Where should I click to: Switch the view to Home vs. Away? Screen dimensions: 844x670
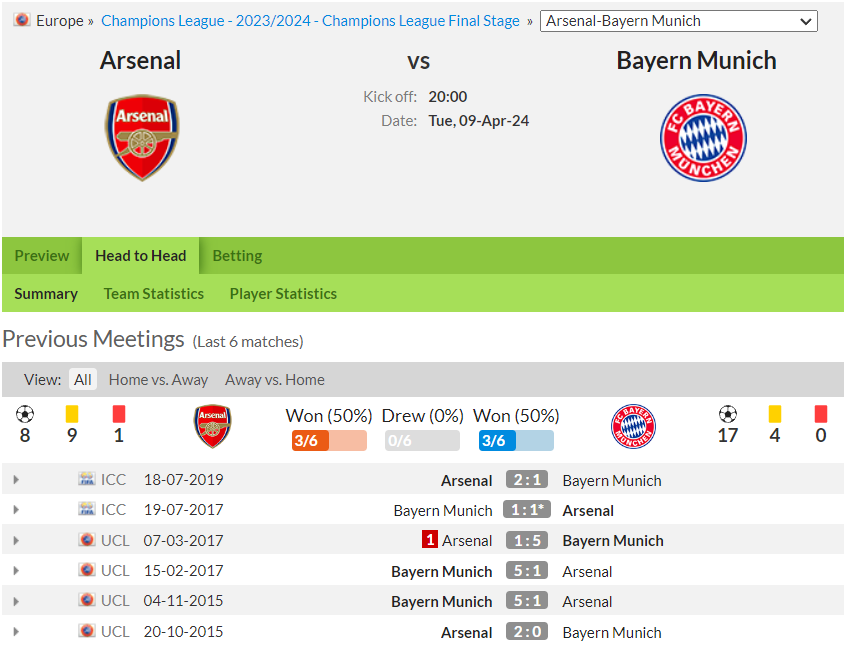tap(158, 379)
